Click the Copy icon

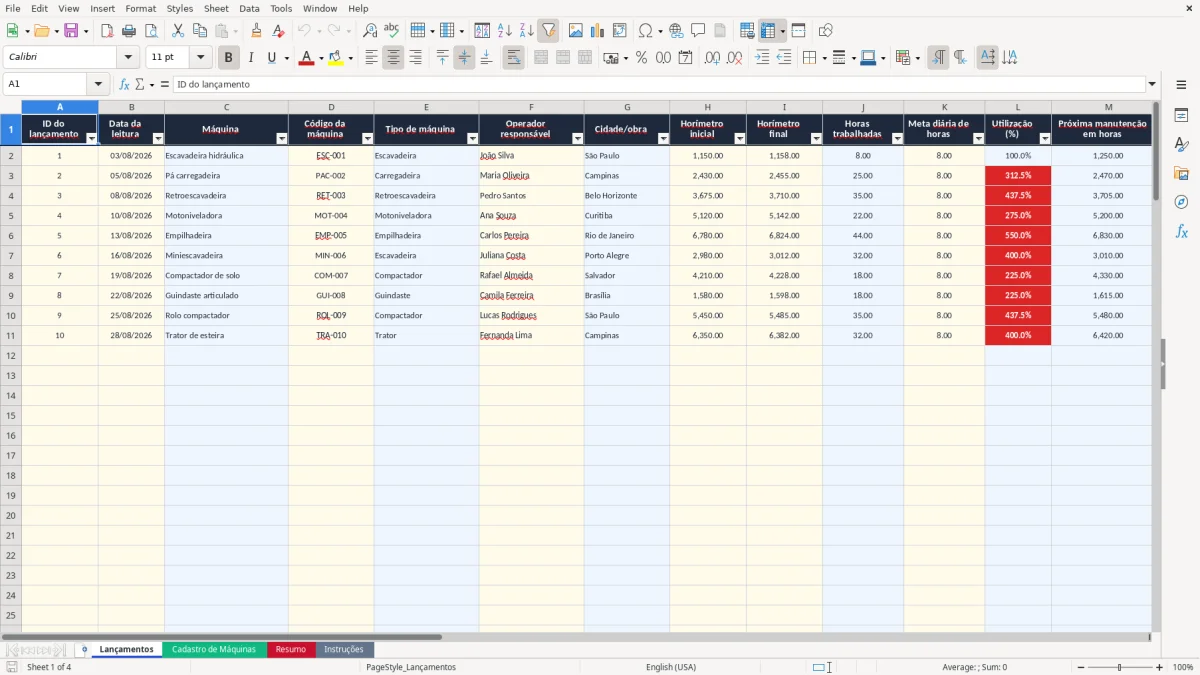tap(200, 31)
